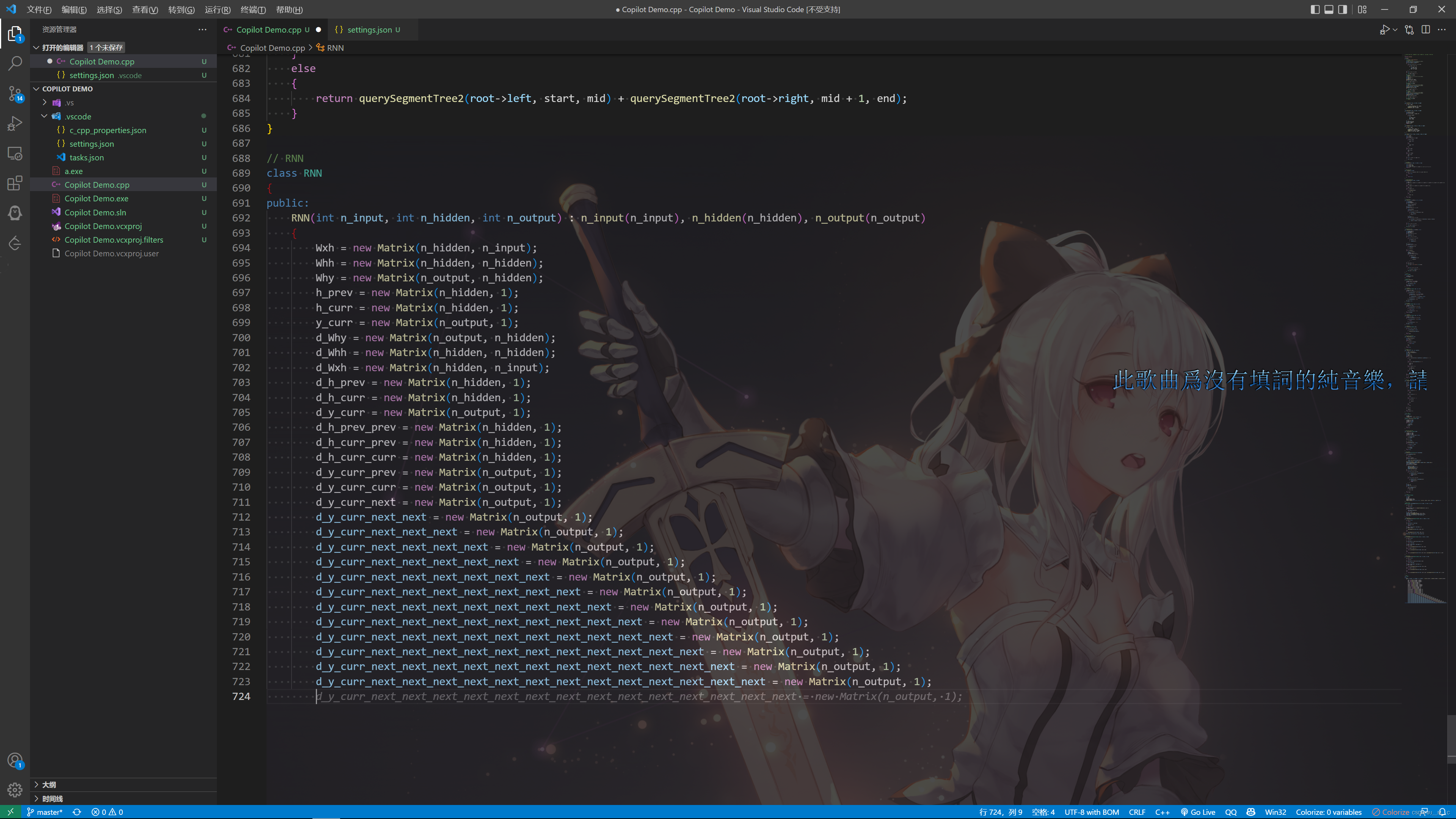Open the dropdown next to run button
This screenshot has width=1456, height=819.
click(x=1395, y=30)
